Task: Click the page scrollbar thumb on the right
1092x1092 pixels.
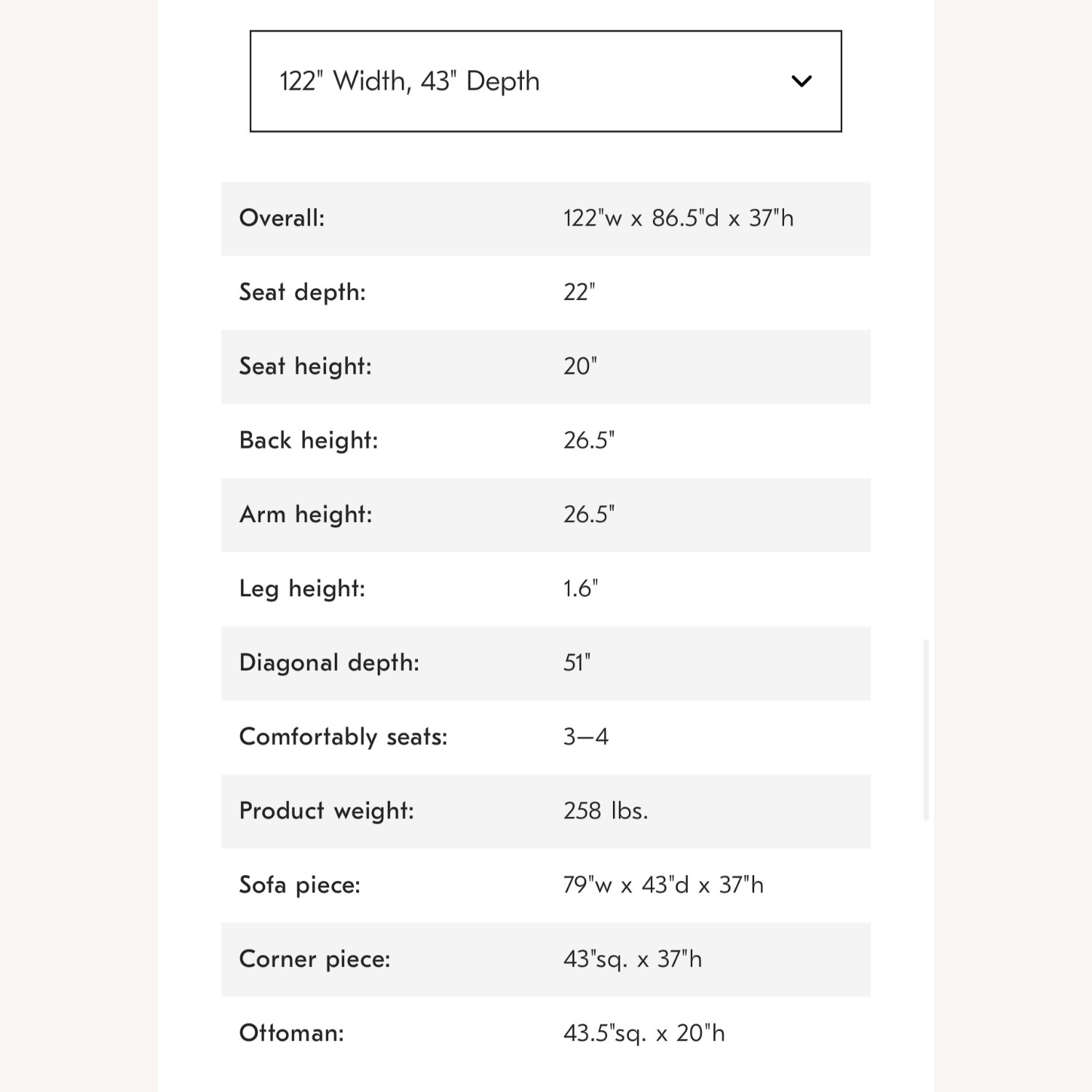Action: click(x=926, y=729)
